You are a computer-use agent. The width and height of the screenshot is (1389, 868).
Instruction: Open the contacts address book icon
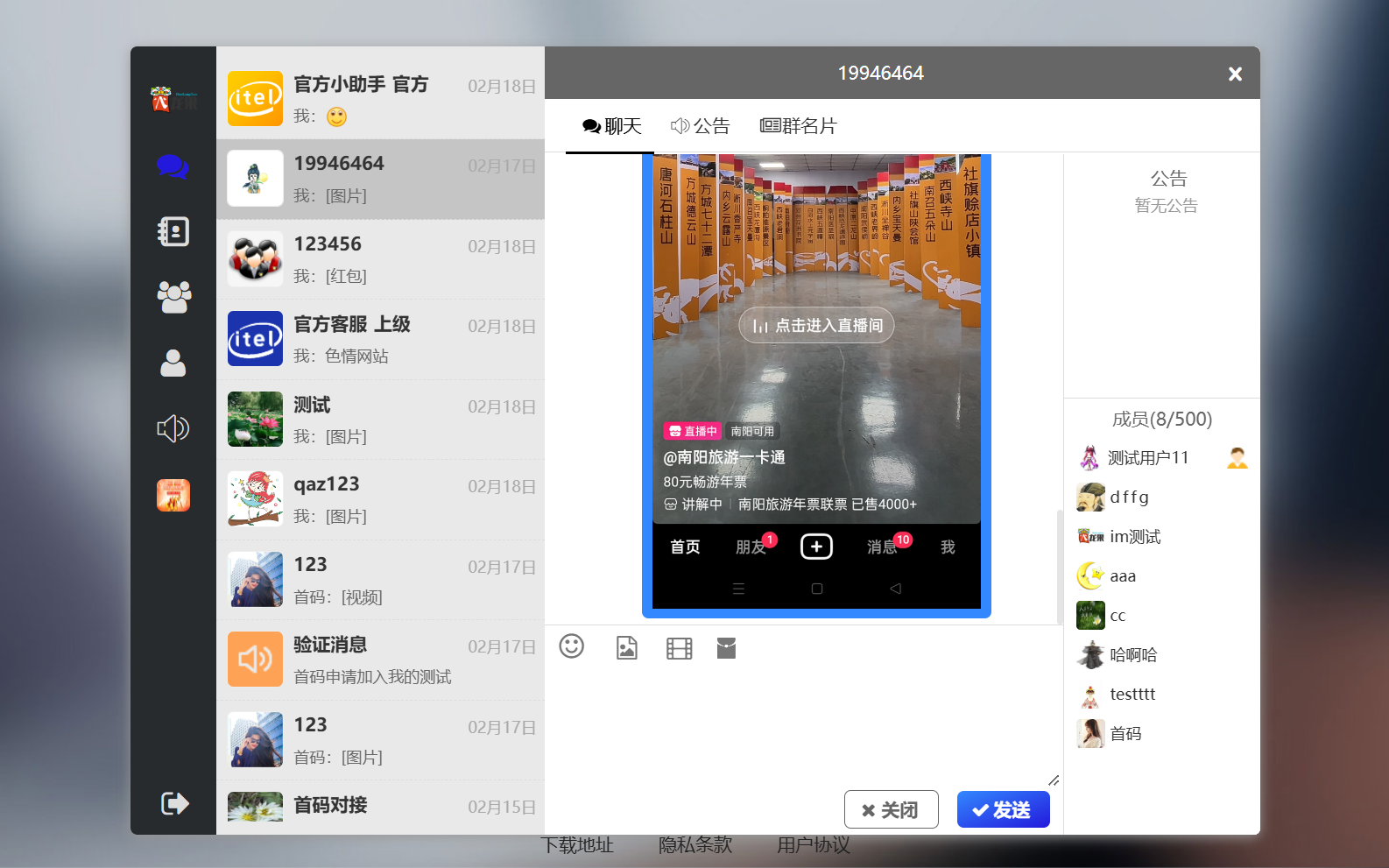(173, 232)
